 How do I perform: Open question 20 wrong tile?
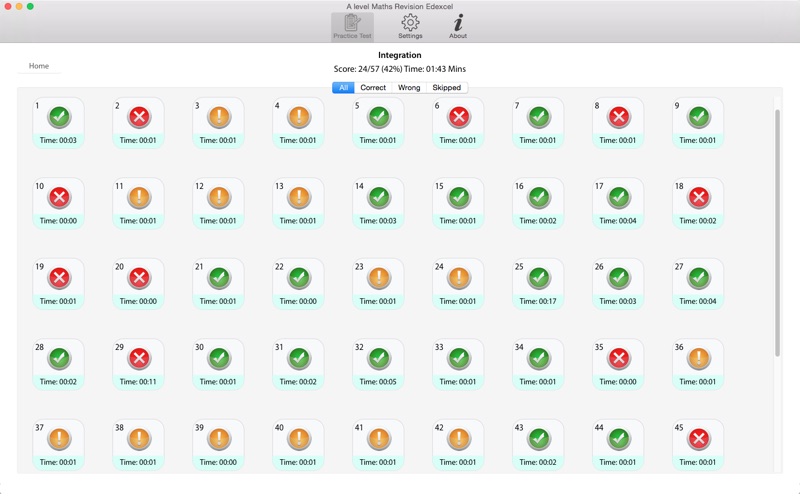click(138, 284)
